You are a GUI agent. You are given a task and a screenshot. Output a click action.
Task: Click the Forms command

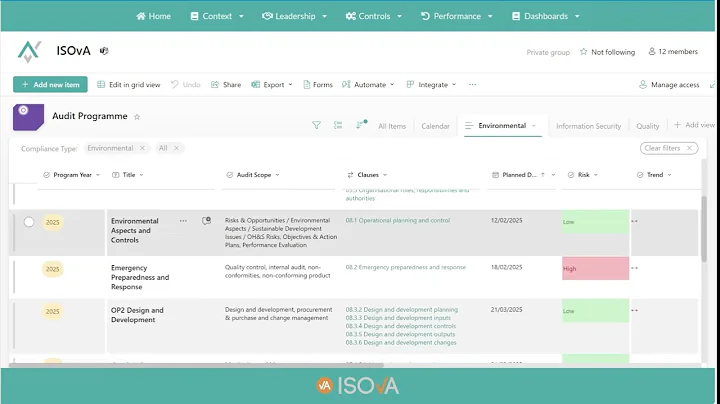coord(318,84)
